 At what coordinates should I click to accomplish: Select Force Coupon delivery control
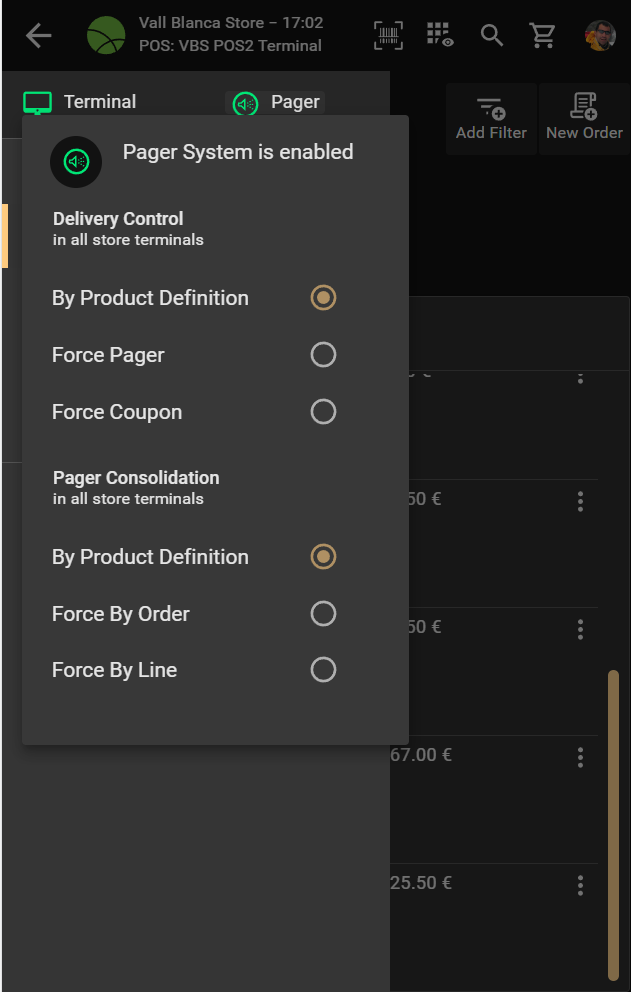point(323,412)
